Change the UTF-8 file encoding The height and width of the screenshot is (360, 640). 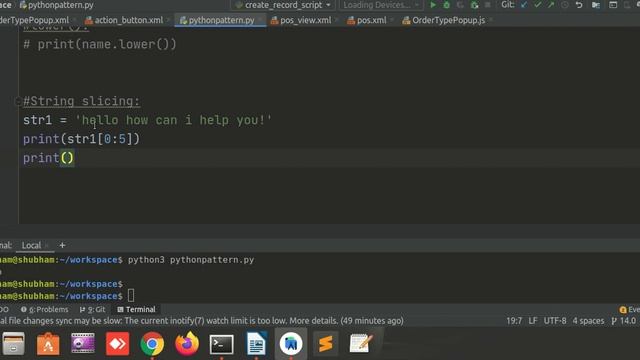tap(555, 321)
